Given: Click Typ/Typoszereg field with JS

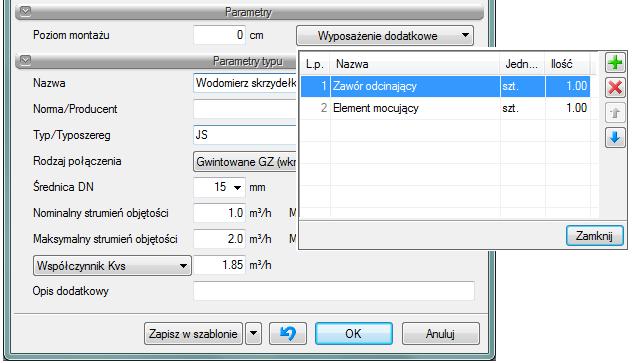Looking at the screenshot, I should pyautogui.click(x=245, y=135).
